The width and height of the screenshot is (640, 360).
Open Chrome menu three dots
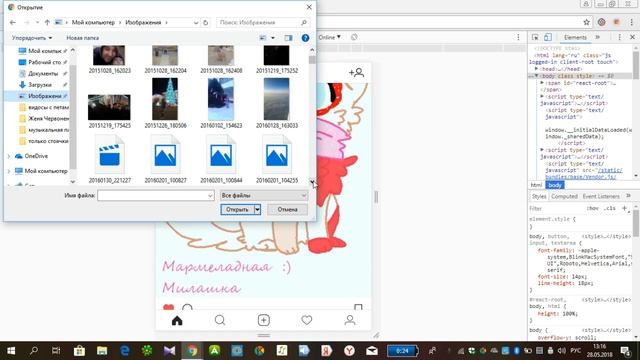(631, 22)
